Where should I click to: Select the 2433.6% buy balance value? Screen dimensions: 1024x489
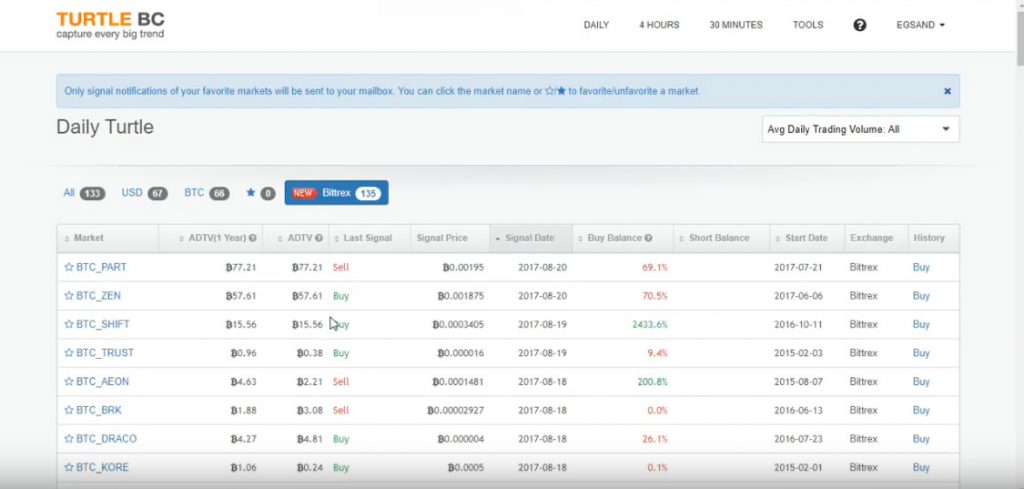pos(650,324)
